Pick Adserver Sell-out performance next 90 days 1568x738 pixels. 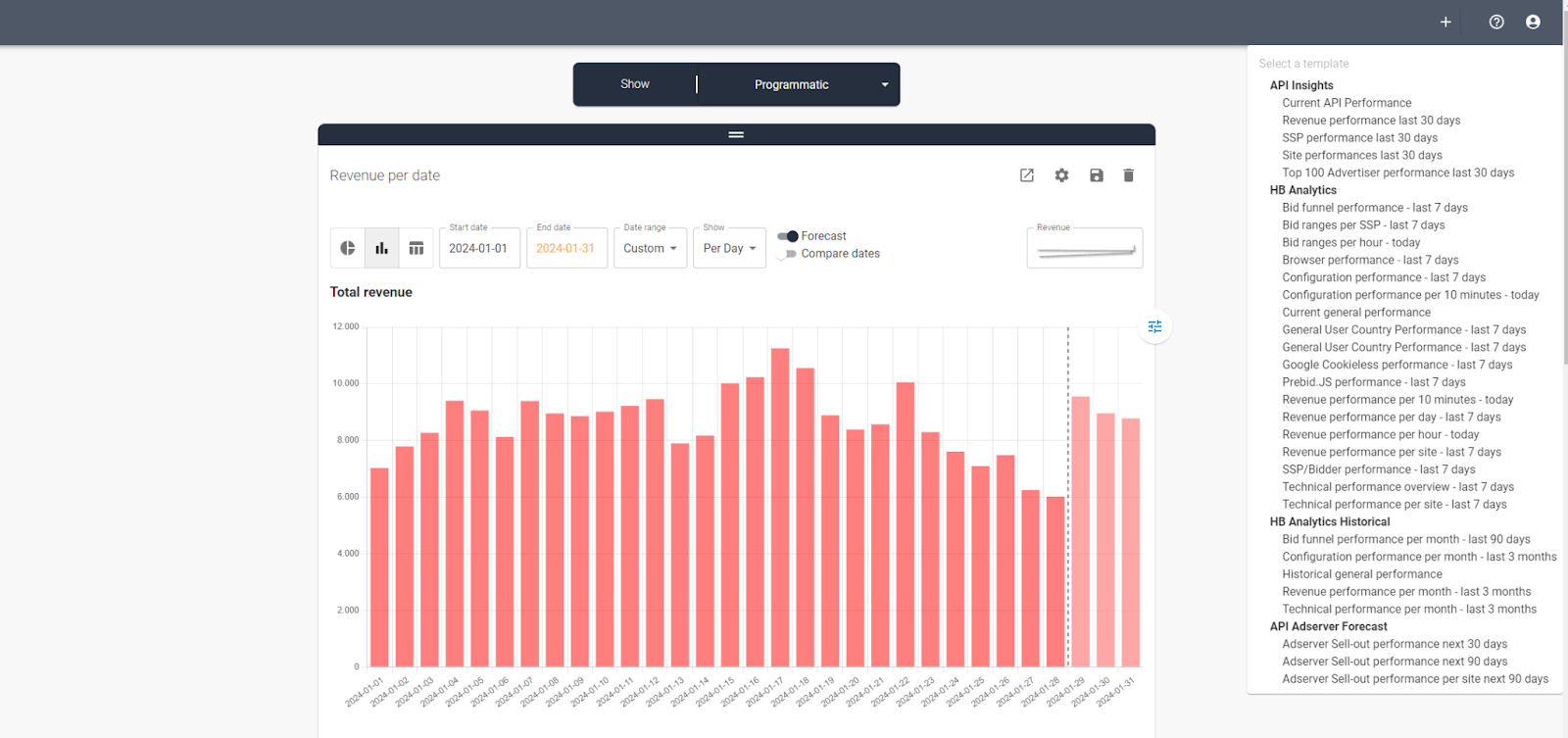pyautogui.click(x=1395, y=663)
